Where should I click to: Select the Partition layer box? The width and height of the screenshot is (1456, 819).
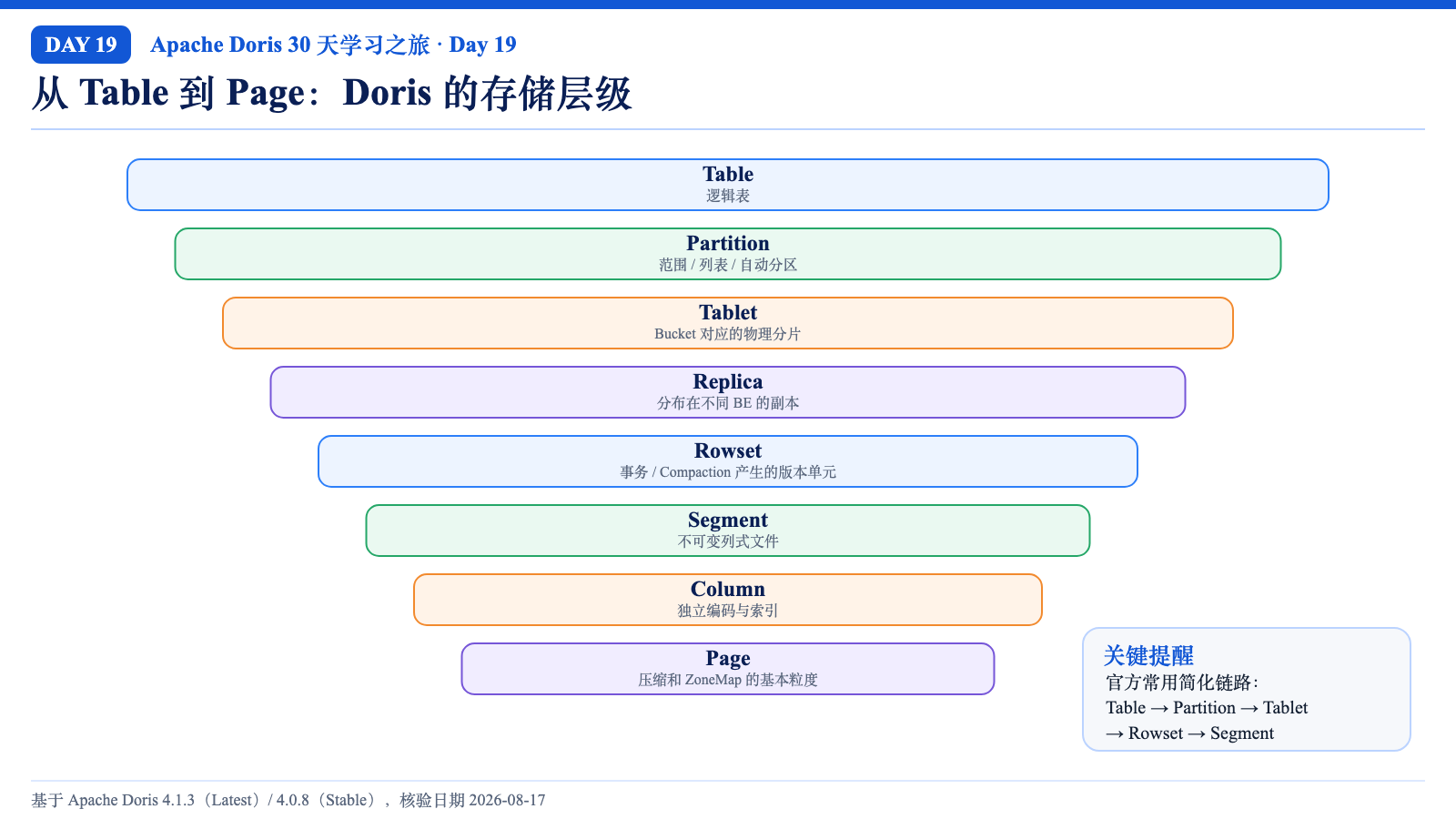point(728,254)
